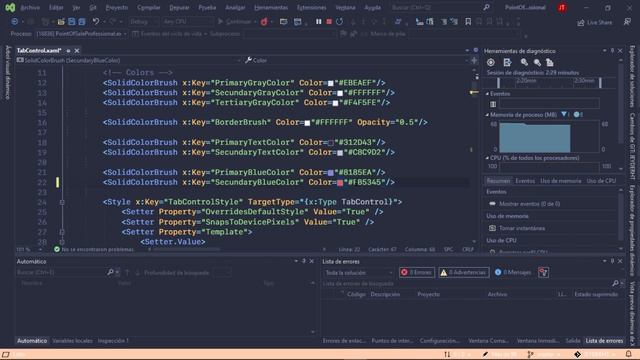The image size is (640, 360).
Task: Click the split editor icon near scrollbar
Action: pyautogui.click(x=474, y=60)
